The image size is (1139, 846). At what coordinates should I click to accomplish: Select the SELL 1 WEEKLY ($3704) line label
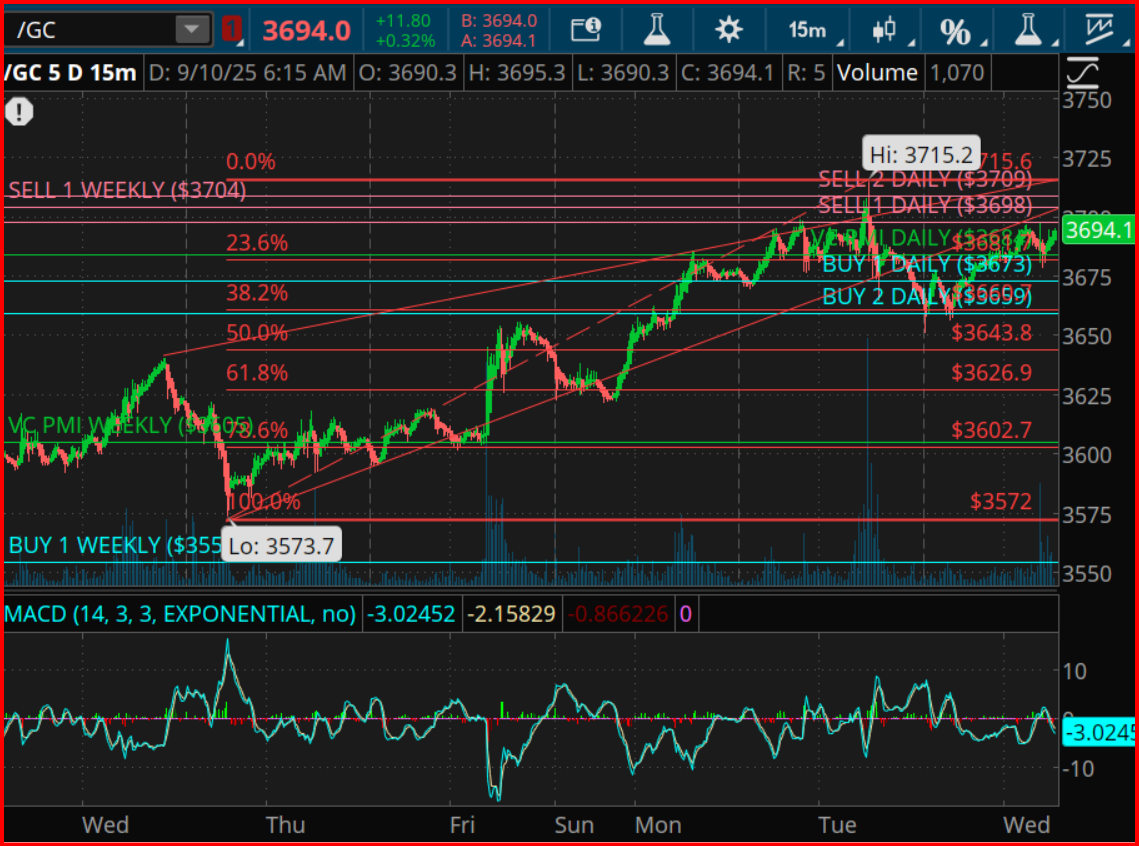click(127, 190)
